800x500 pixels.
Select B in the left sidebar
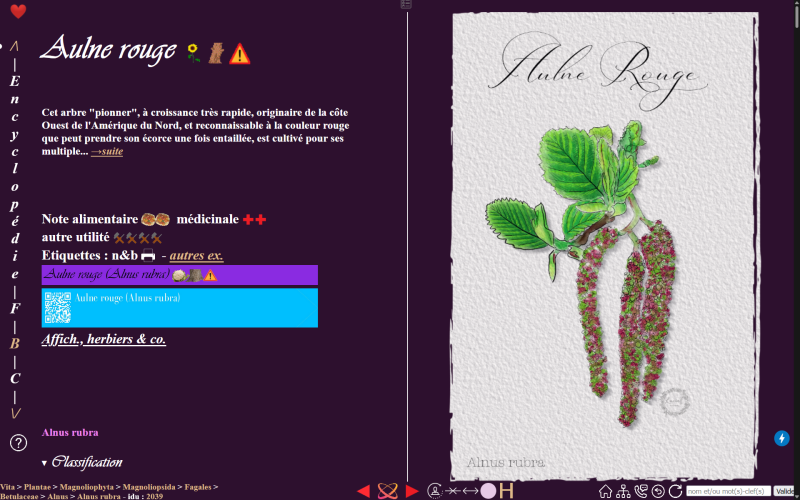pos(15,343)
